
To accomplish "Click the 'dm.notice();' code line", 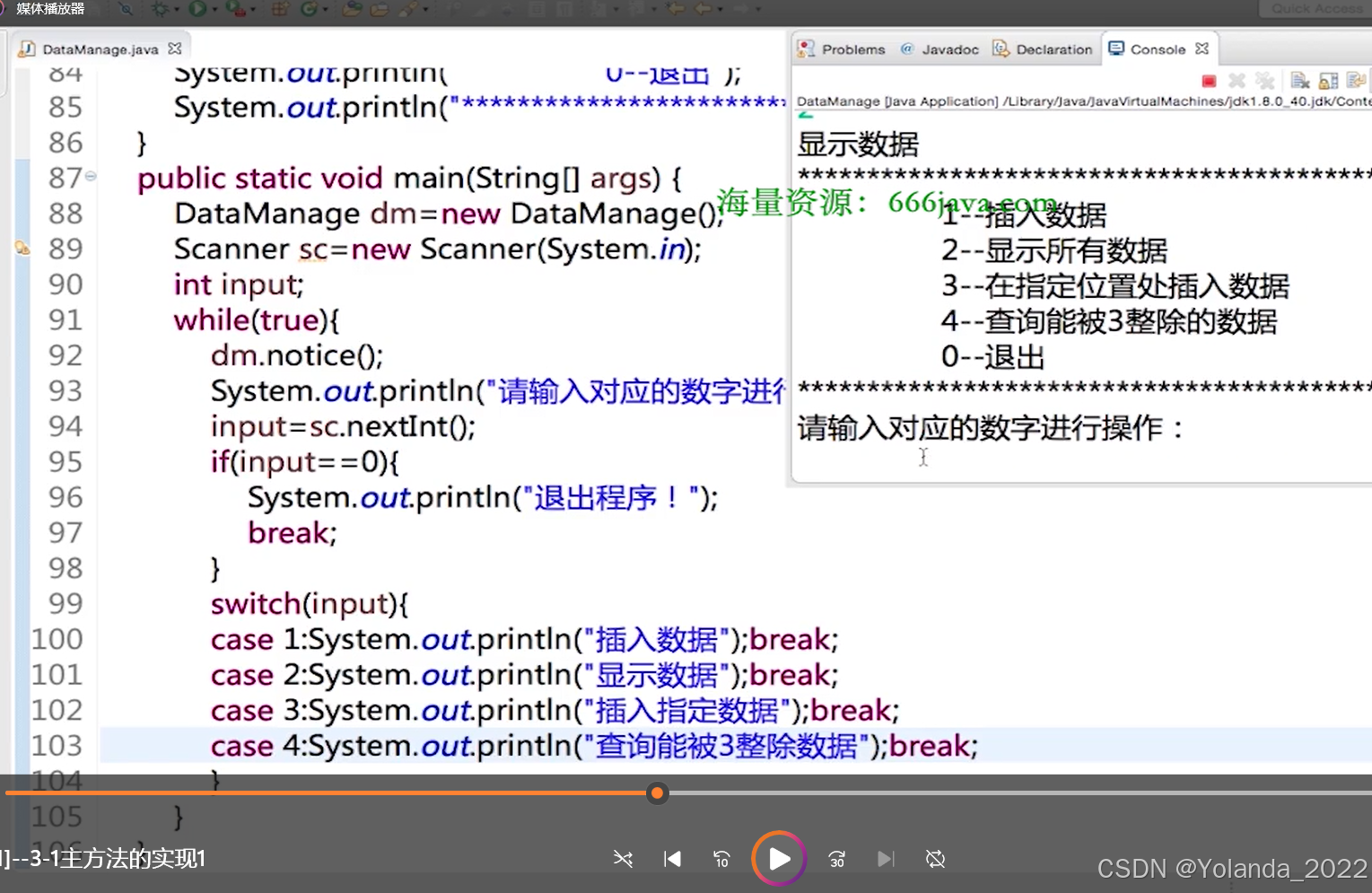I will 297,355.
